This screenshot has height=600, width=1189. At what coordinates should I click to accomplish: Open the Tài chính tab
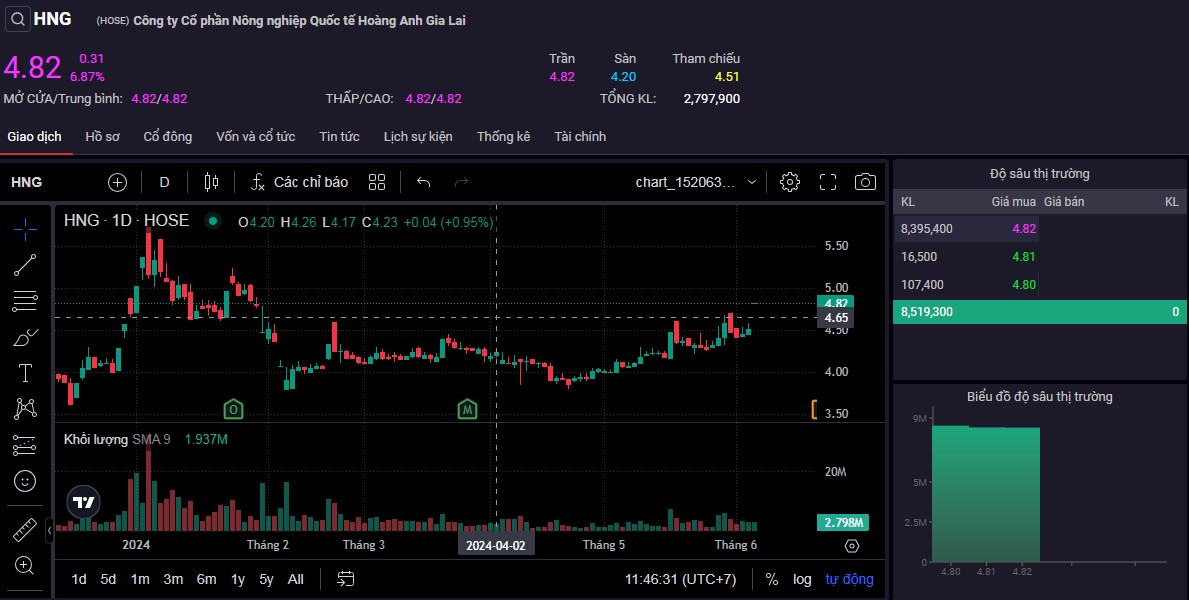(580, 137)
